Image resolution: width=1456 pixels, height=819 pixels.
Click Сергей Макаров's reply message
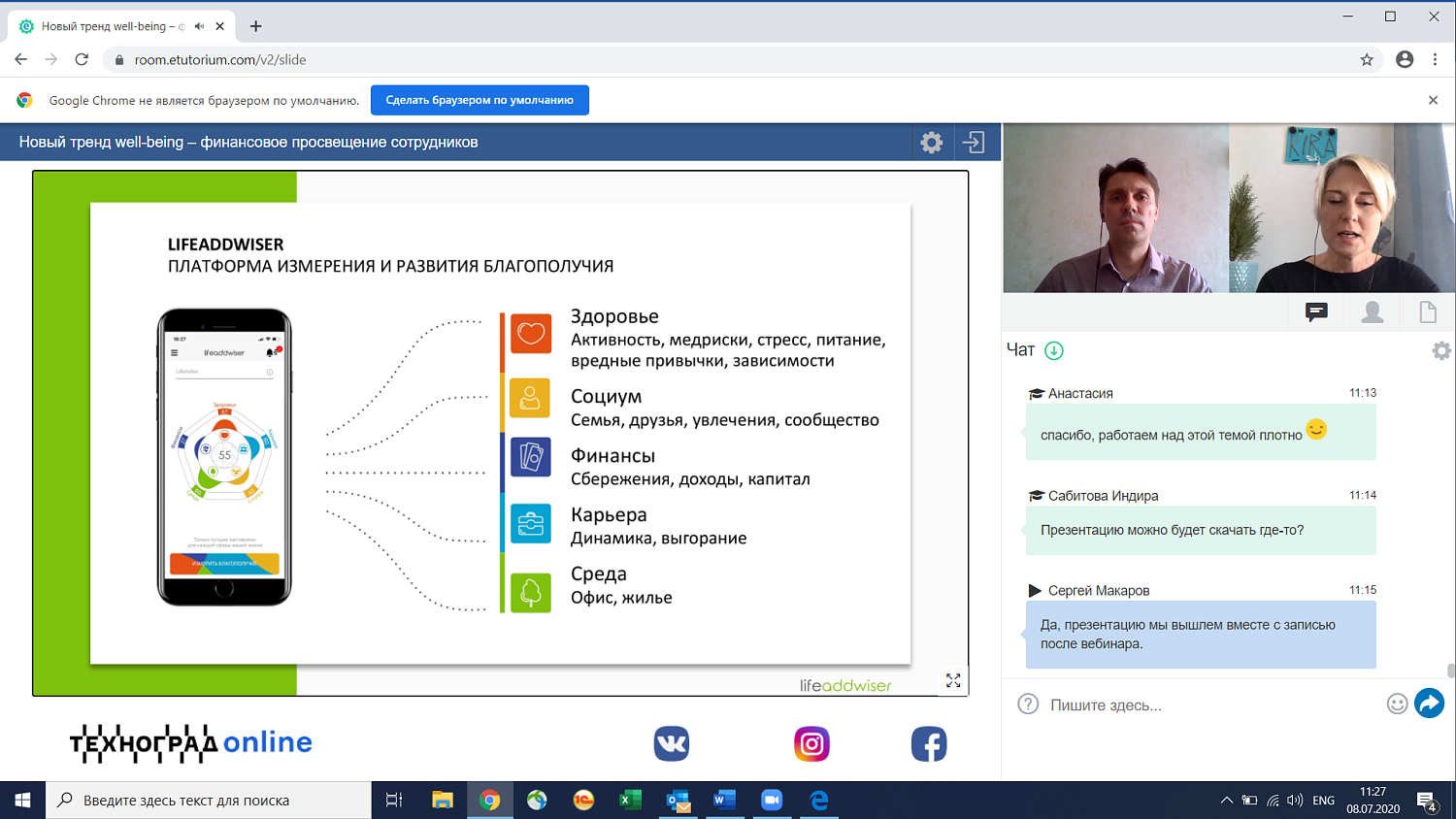point(1201,635)
